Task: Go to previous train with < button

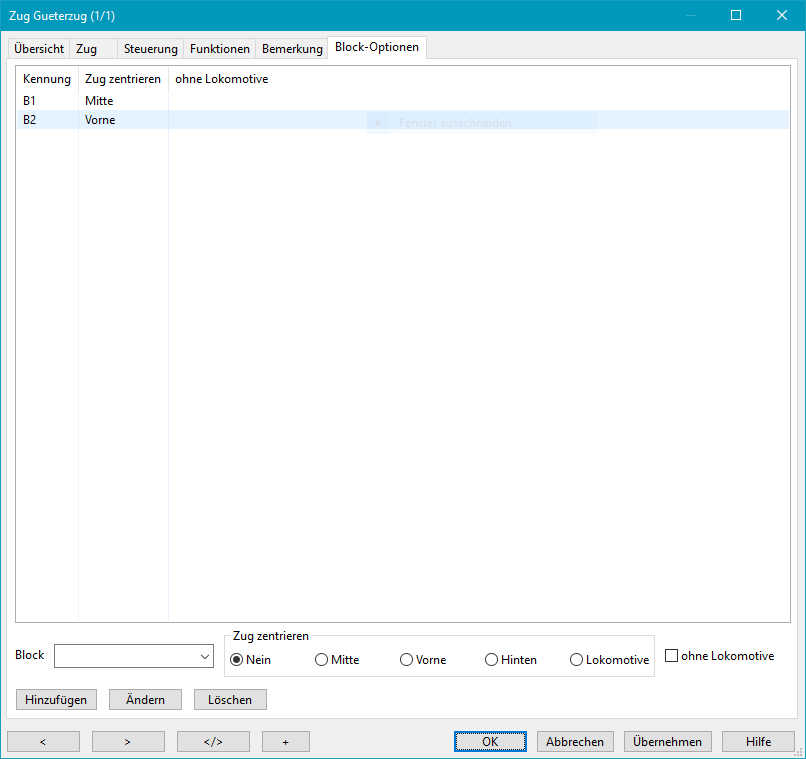Action: [43, 742]
